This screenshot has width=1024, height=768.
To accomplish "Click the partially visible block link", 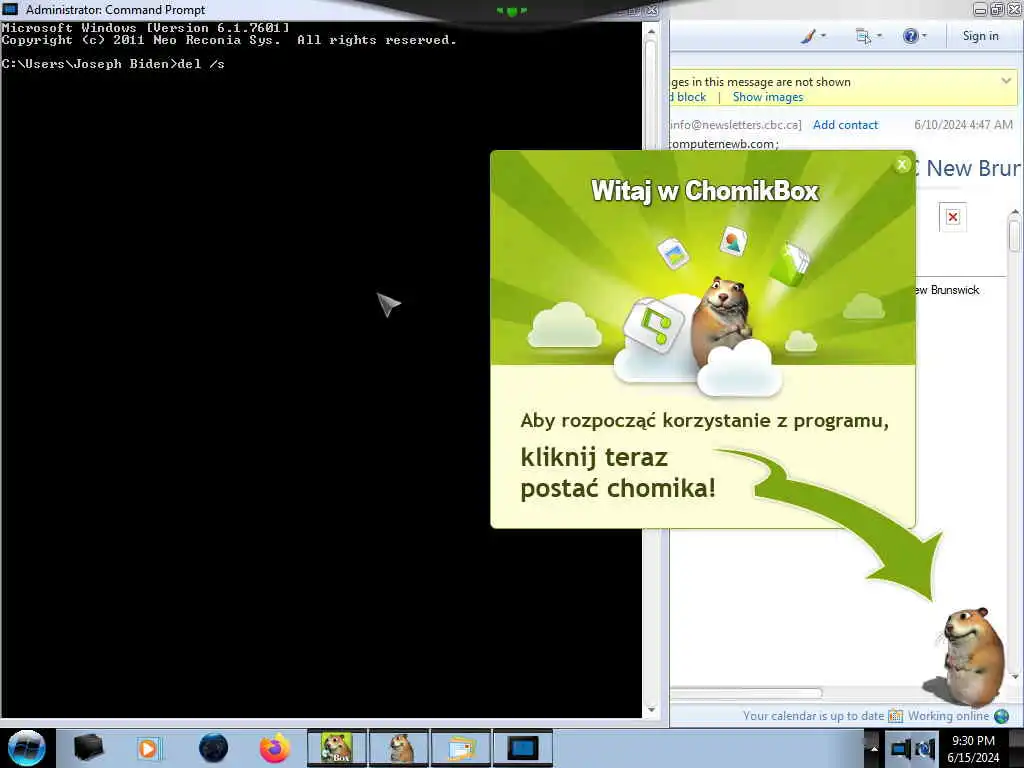I will click(x=689, y=97).
